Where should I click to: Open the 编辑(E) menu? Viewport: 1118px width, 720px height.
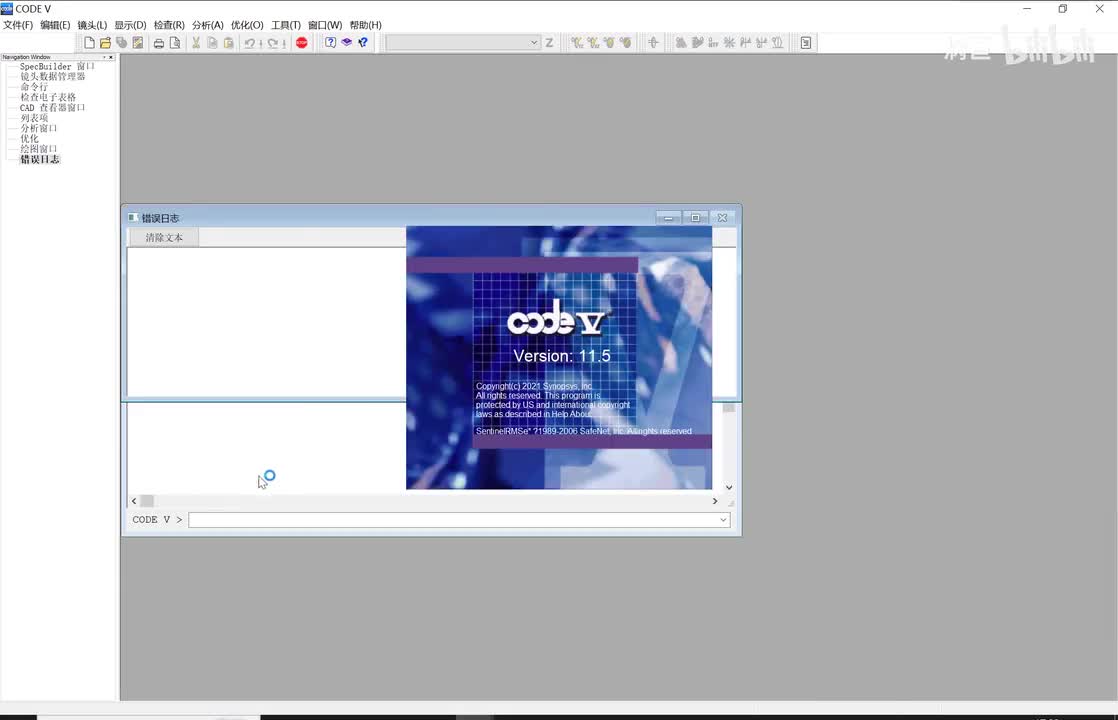tap(55, 25)
